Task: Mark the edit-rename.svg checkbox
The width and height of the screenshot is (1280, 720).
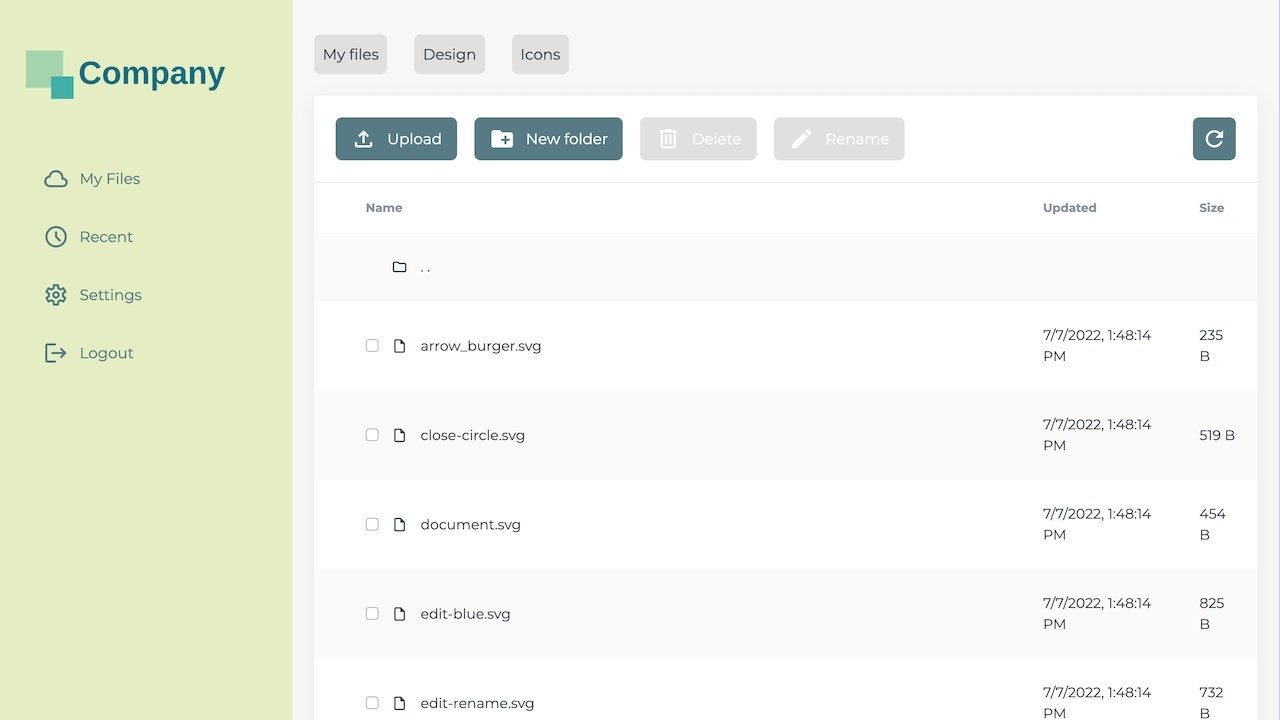Action: [372, 703]
